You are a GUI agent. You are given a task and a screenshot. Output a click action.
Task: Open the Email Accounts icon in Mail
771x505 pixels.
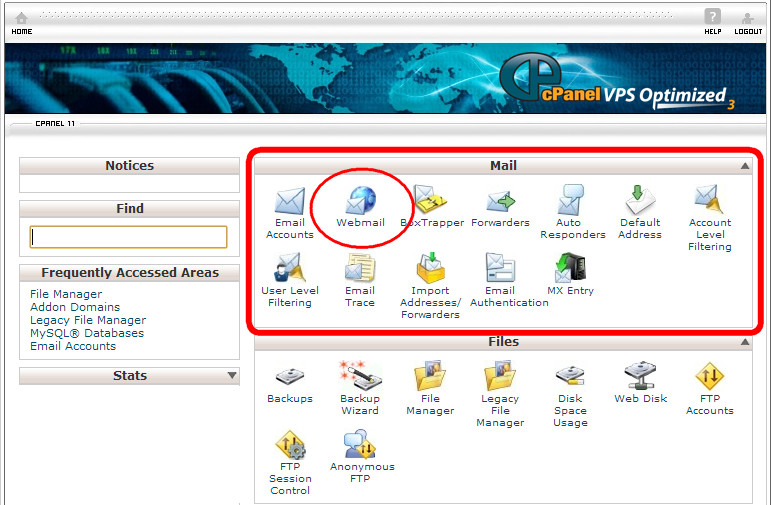click(290, 201)
